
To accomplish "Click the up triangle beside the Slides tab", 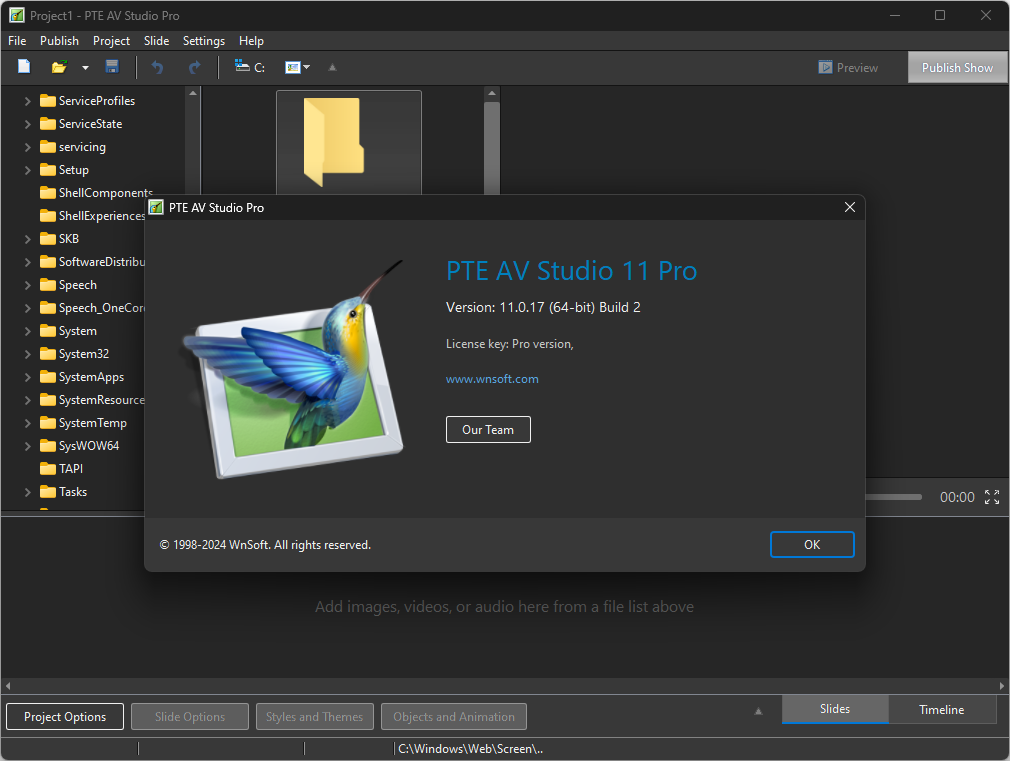I will point(758,711).
